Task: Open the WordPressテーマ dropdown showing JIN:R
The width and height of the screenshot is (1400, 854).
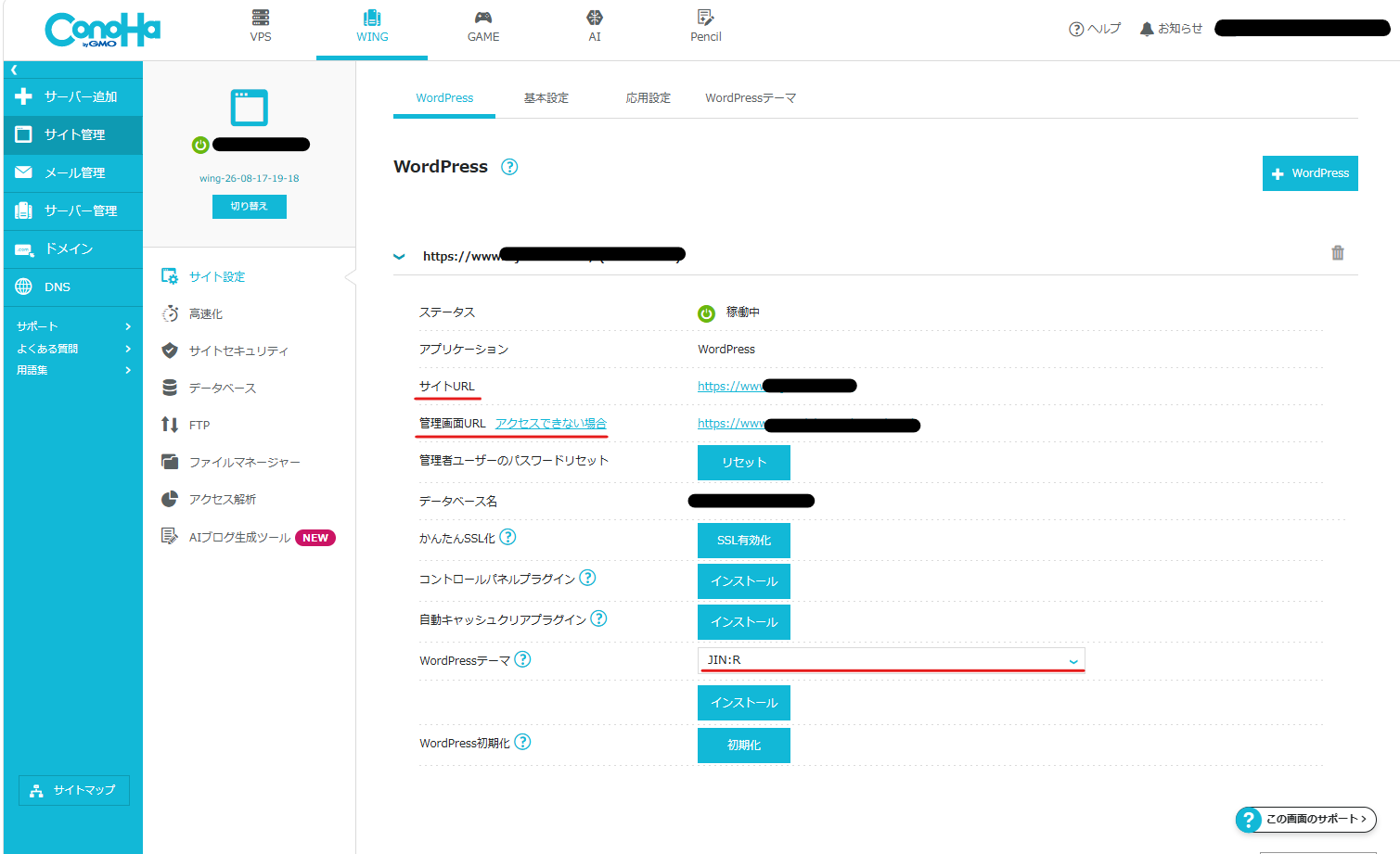Action: point(891,660)
